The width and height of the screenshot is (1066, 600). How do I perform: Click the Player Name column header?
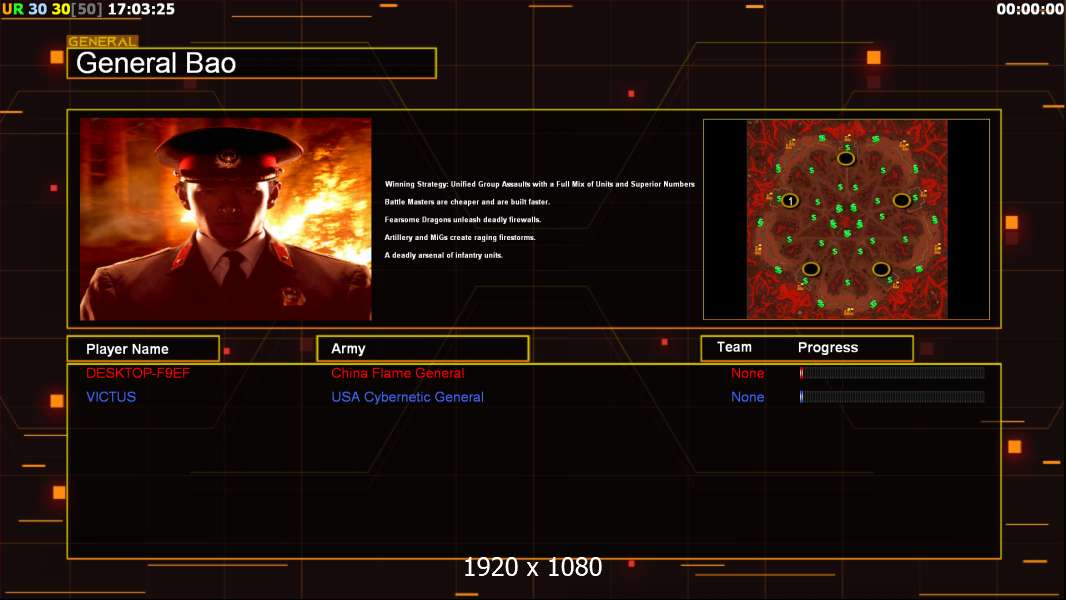tap(143, 349)
